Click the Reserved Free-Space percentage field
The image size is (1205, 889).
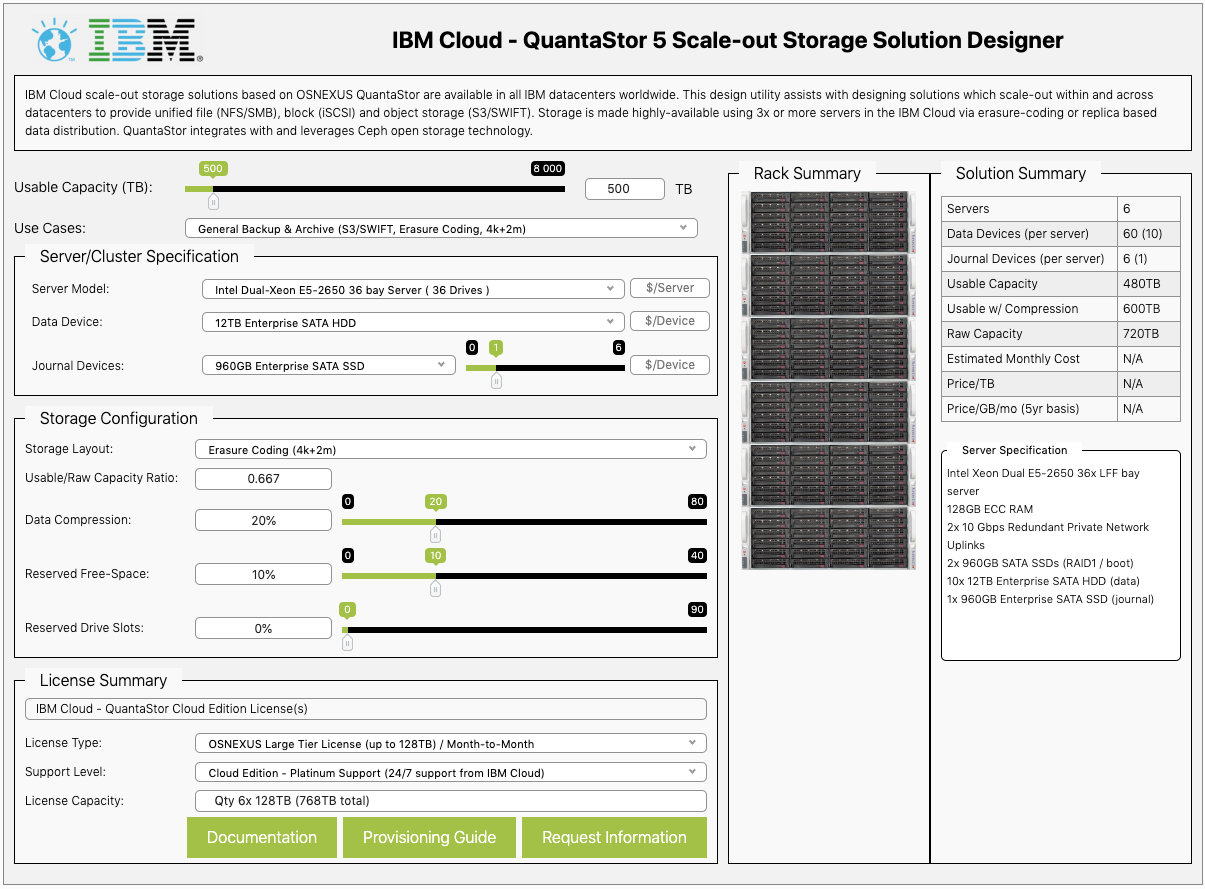pyautogui.click(x=263, y=575)
